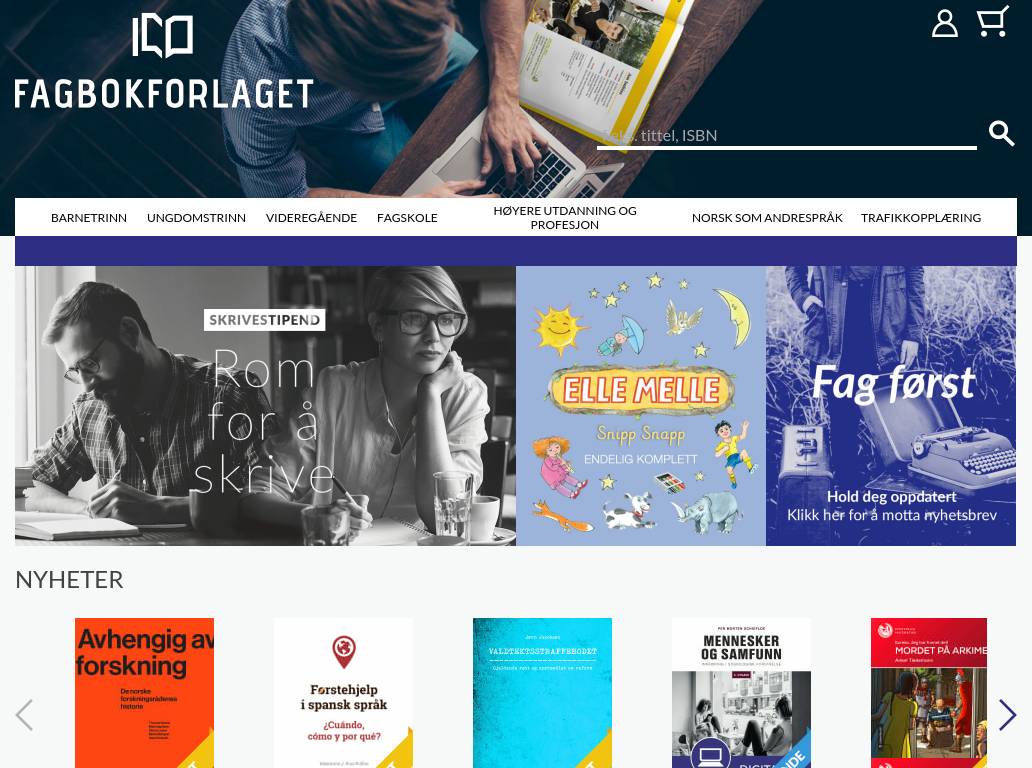Go to Trafikkopplæring section

pos(921,218)
